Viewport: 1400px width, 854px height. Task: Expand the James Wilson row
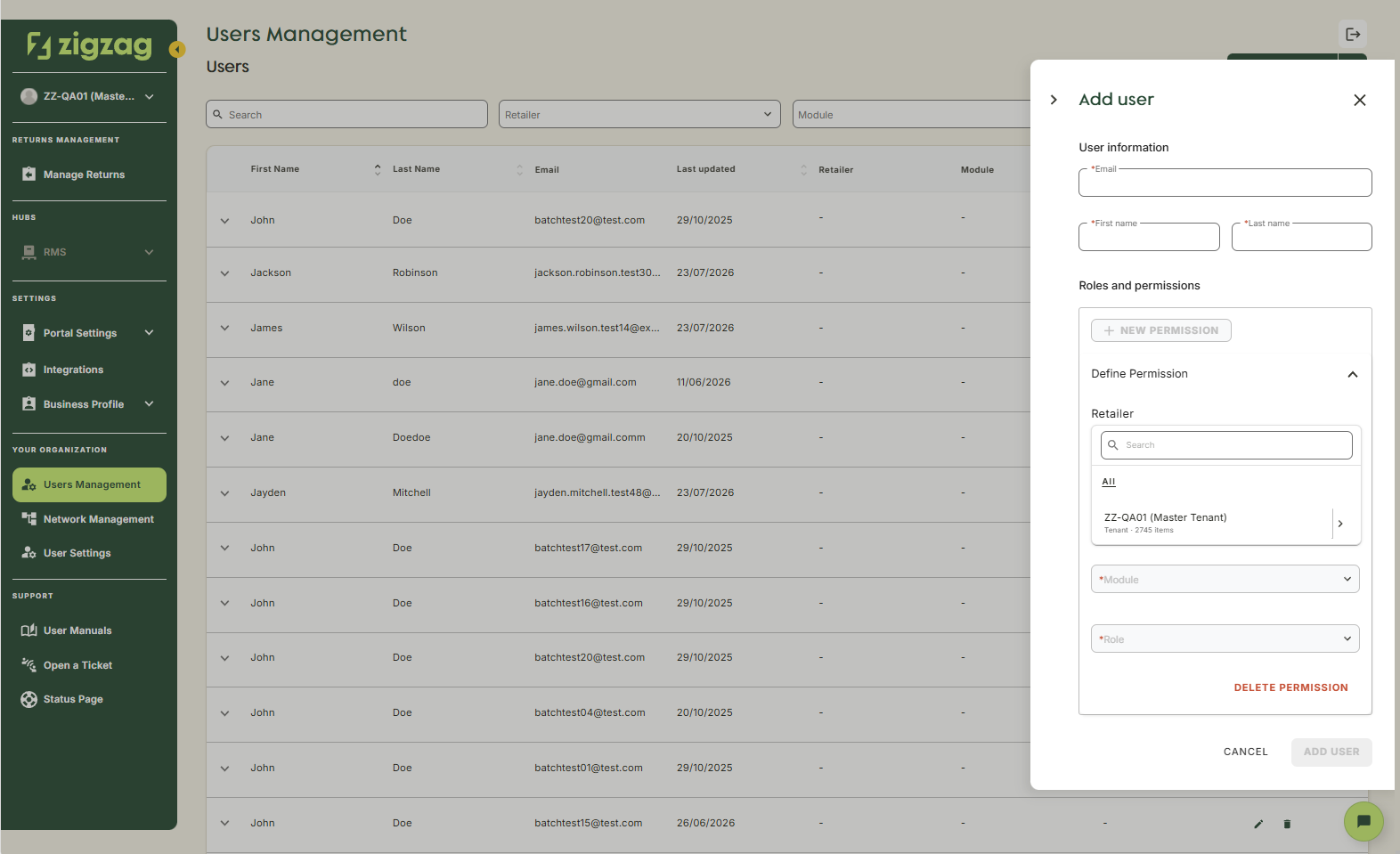(x=224, y=328)
